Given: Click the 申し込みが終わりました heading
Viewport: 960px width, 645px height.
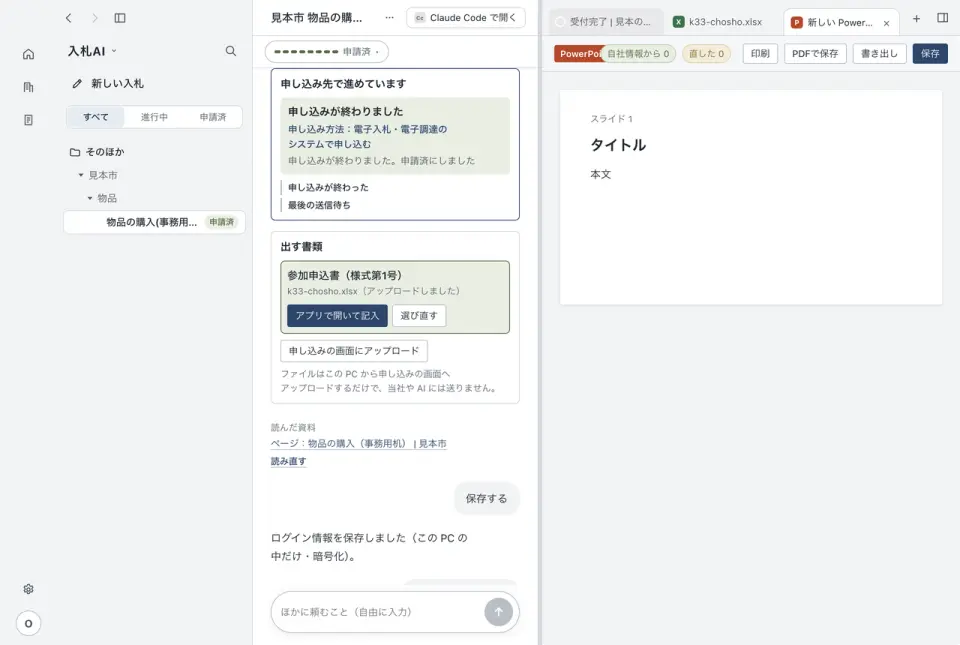Looking at the screenshot, I should [345, 111].
